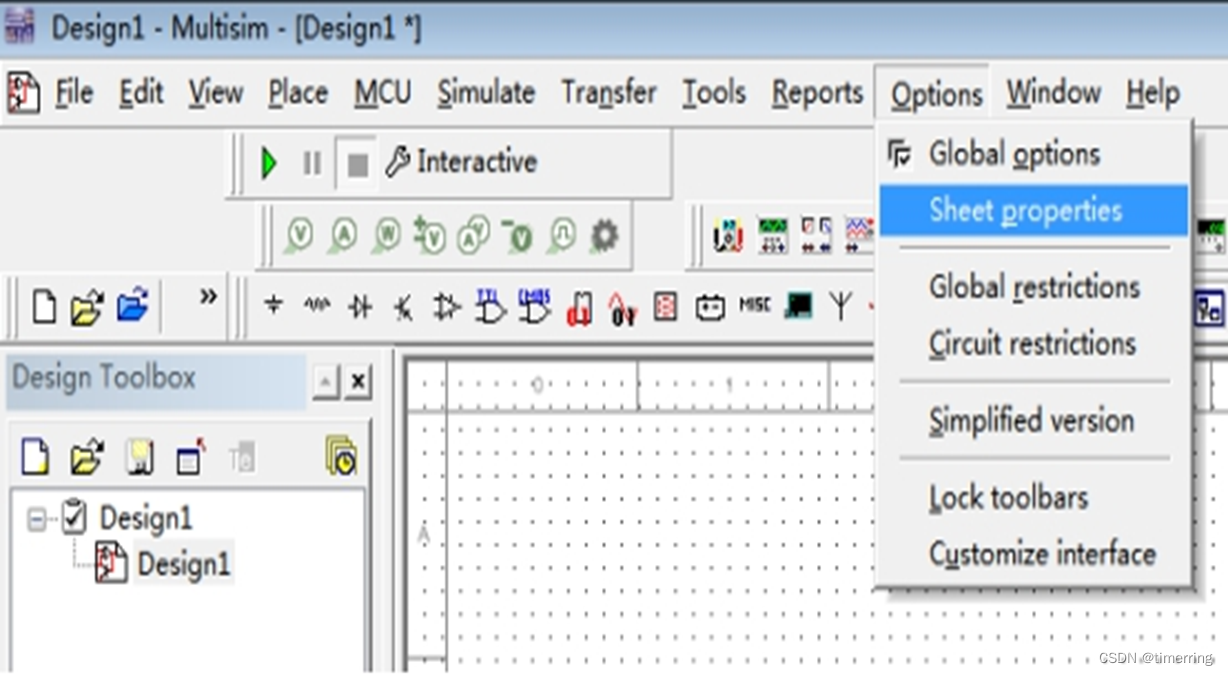Open the MCU menu
This screenshot has width=1228, height=675.
click(x=383, y=93)
